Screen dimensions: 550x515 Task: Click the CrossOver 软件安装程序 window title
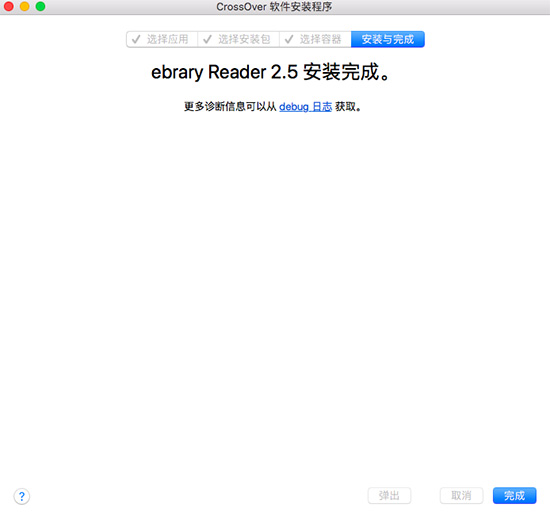click(274, 7)
